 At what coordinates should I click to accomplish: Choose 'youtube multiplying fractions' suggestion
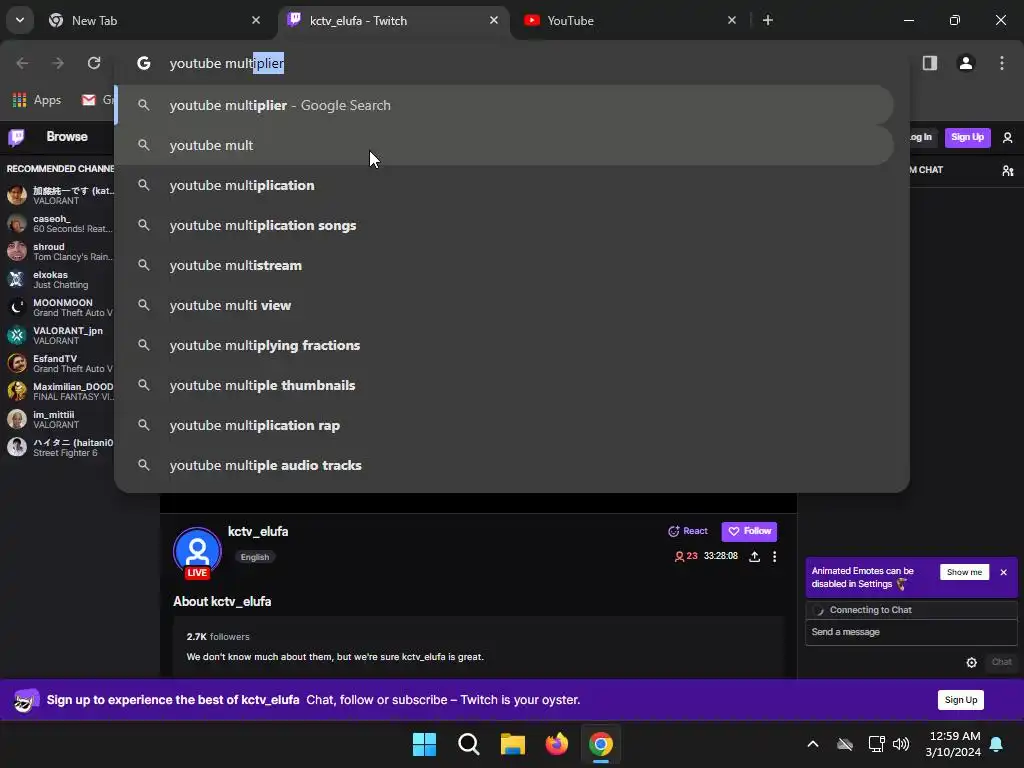click(504, 345)
